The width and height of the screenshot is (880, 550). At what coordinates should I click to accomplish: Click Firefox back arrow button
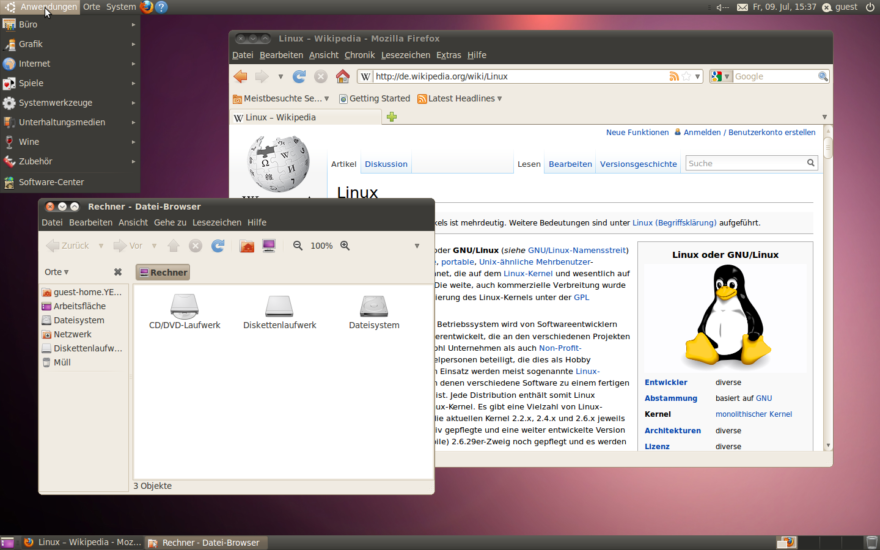[x=241, y=76]
